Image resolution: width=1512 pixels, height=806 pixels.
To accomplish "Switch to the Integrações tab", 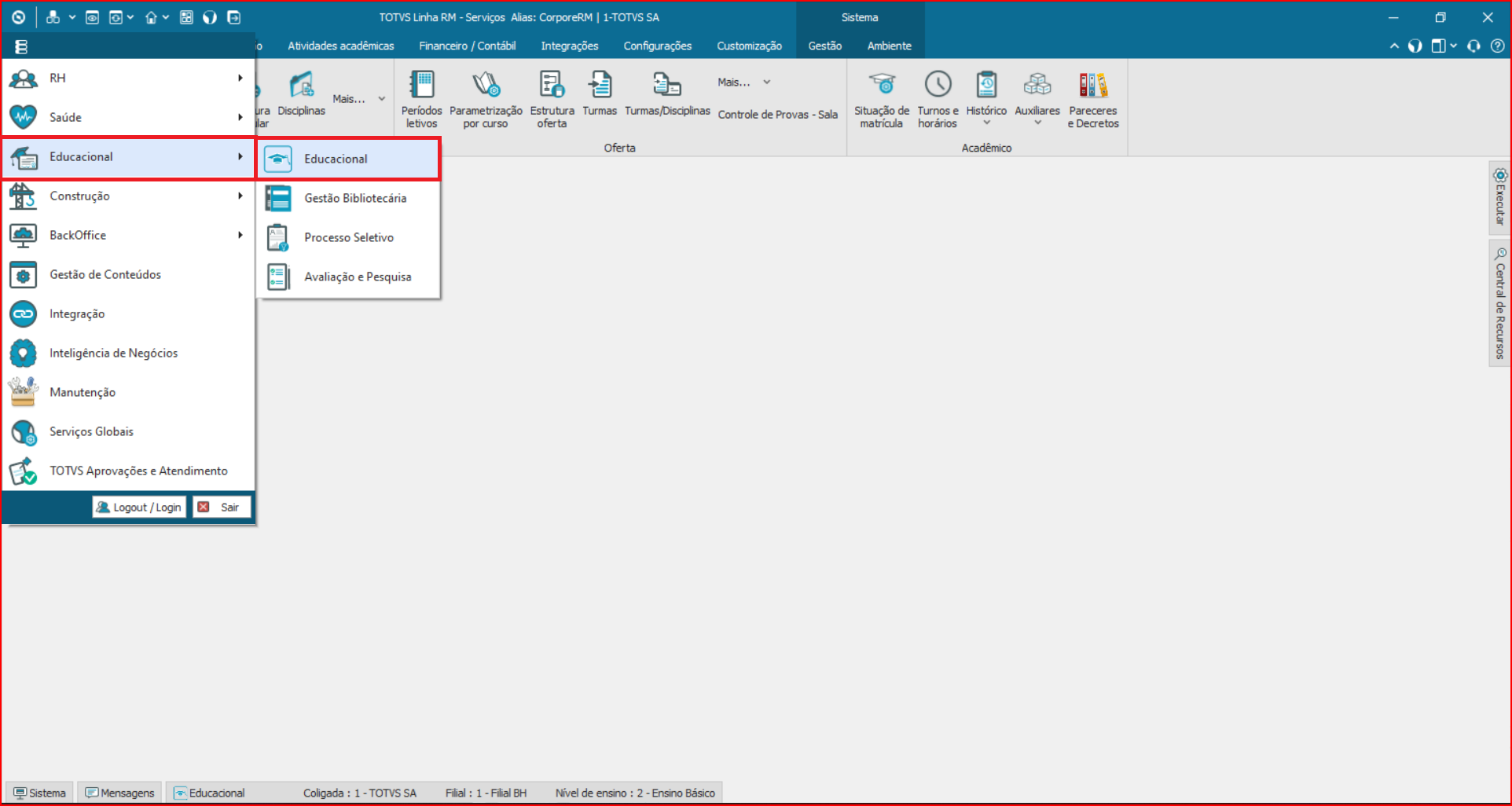I will click(x=570, y=46).
